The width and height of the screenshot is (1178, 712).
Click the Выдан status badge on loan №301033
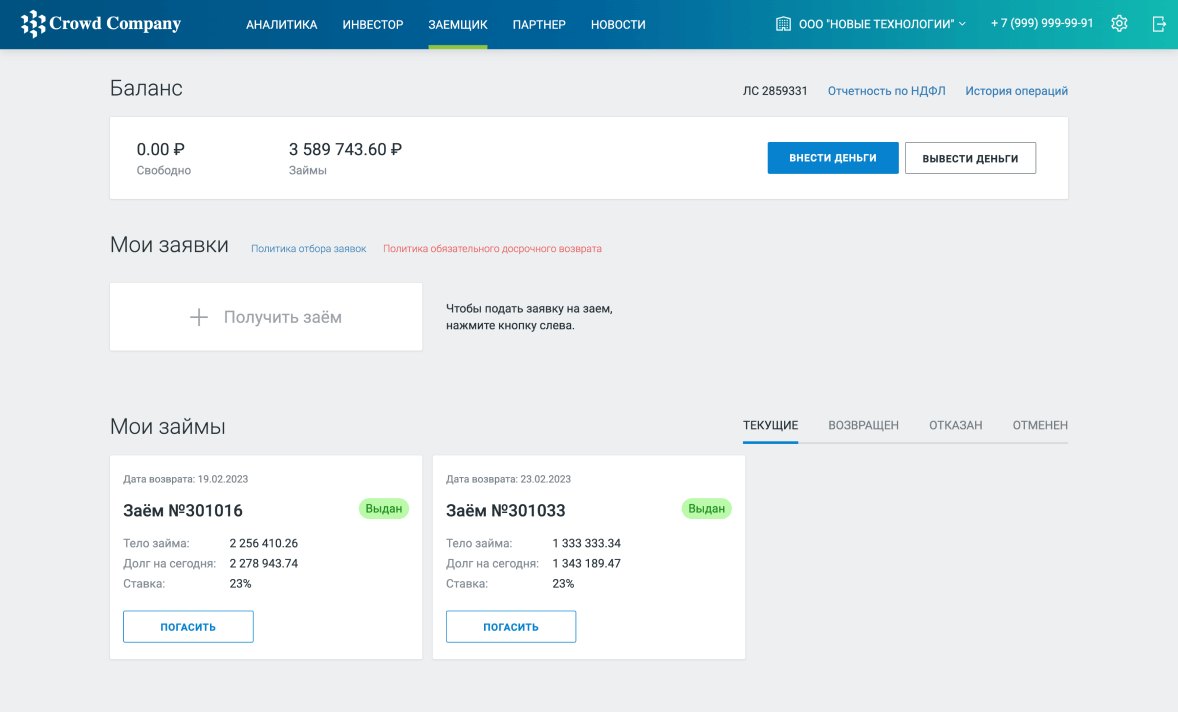click(x=707, y=508)
